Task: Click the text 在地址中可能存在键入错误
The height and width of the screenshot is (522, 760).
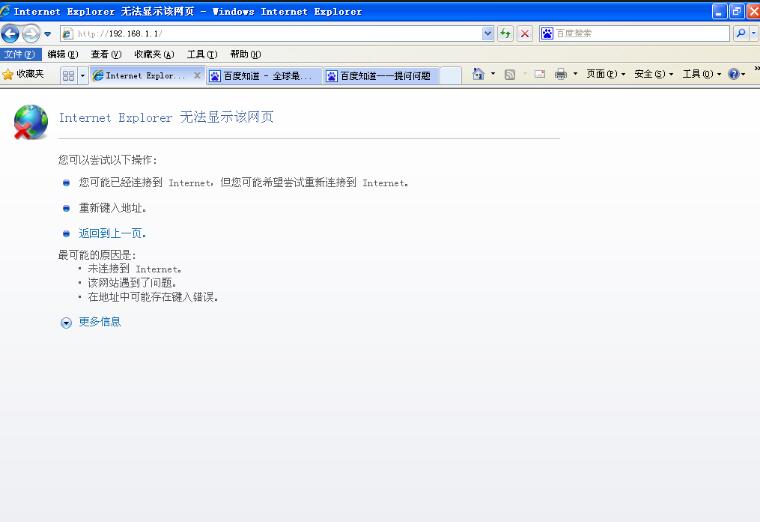Action: (x=153, y=297)
